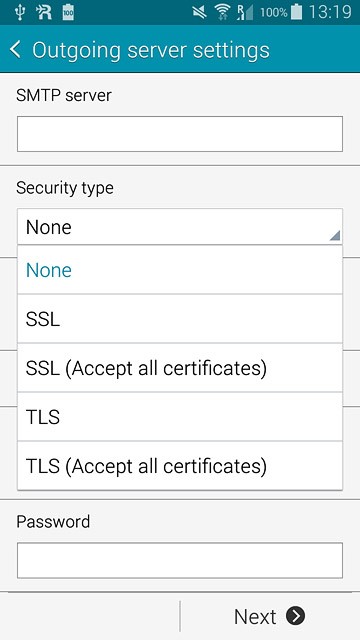Pick TLS (Accept all certificates) option

point(180,466)
